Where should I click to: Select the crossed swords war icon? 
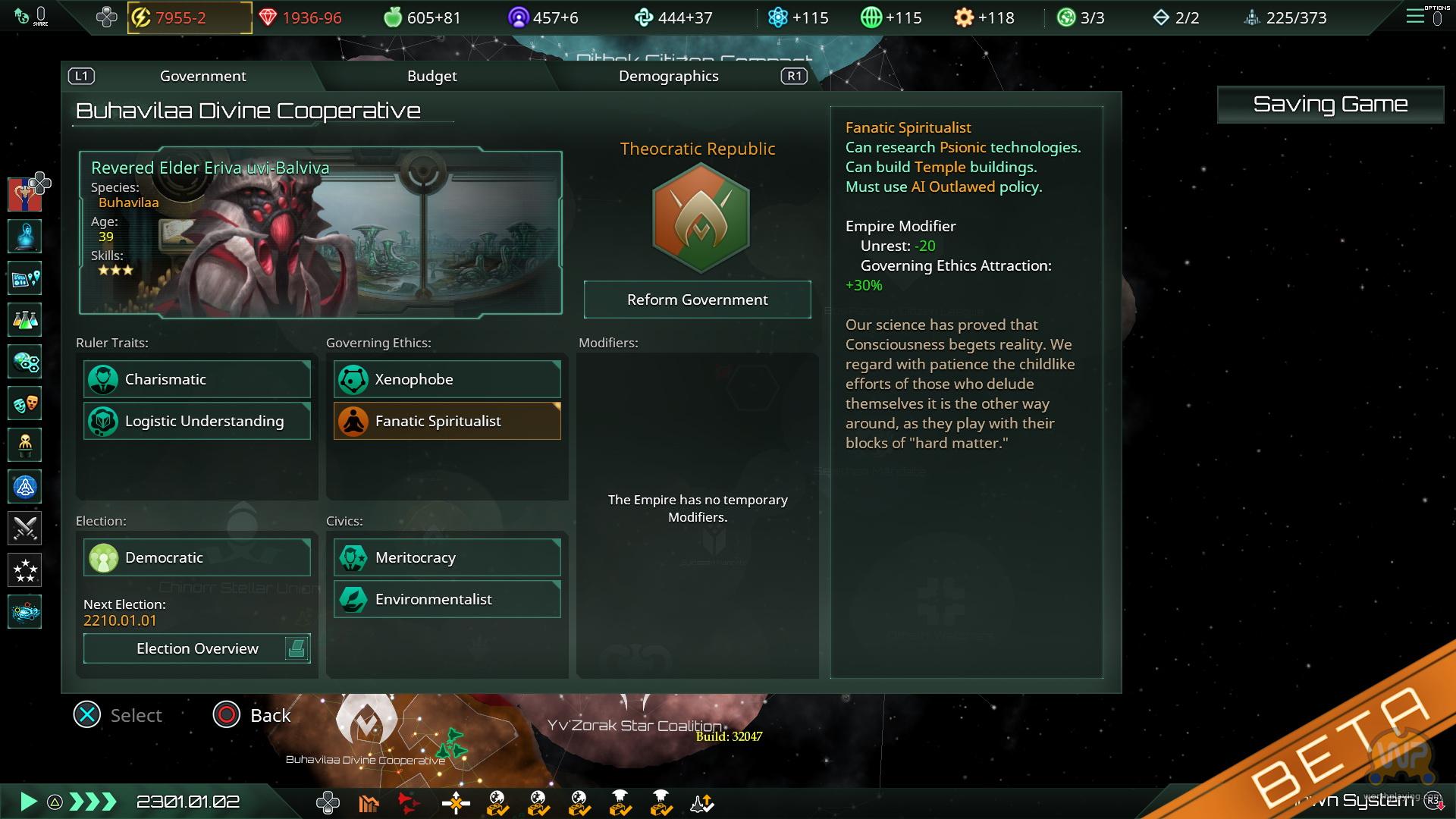point(25,529)
